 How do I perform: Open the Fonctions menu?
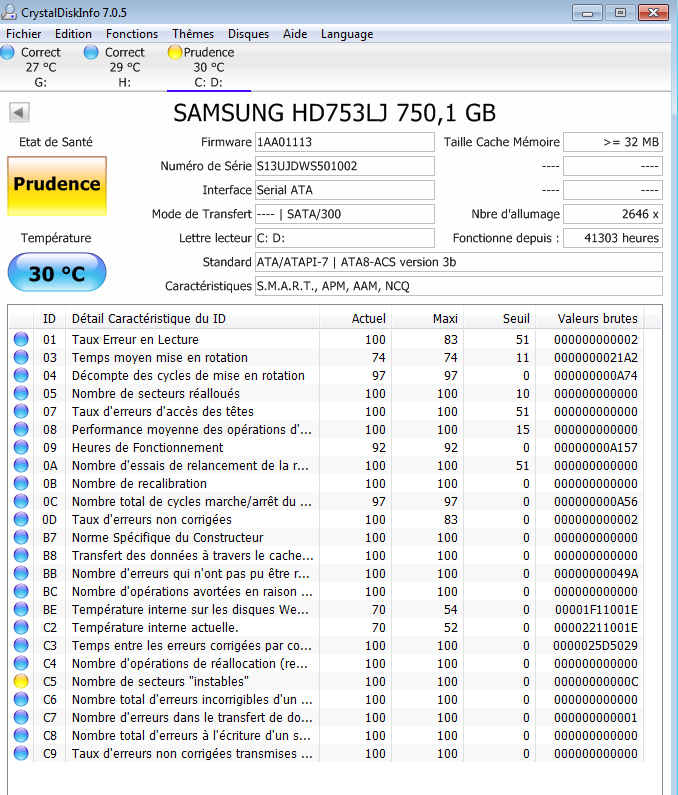pyautogui.click(x=132, y=34)
